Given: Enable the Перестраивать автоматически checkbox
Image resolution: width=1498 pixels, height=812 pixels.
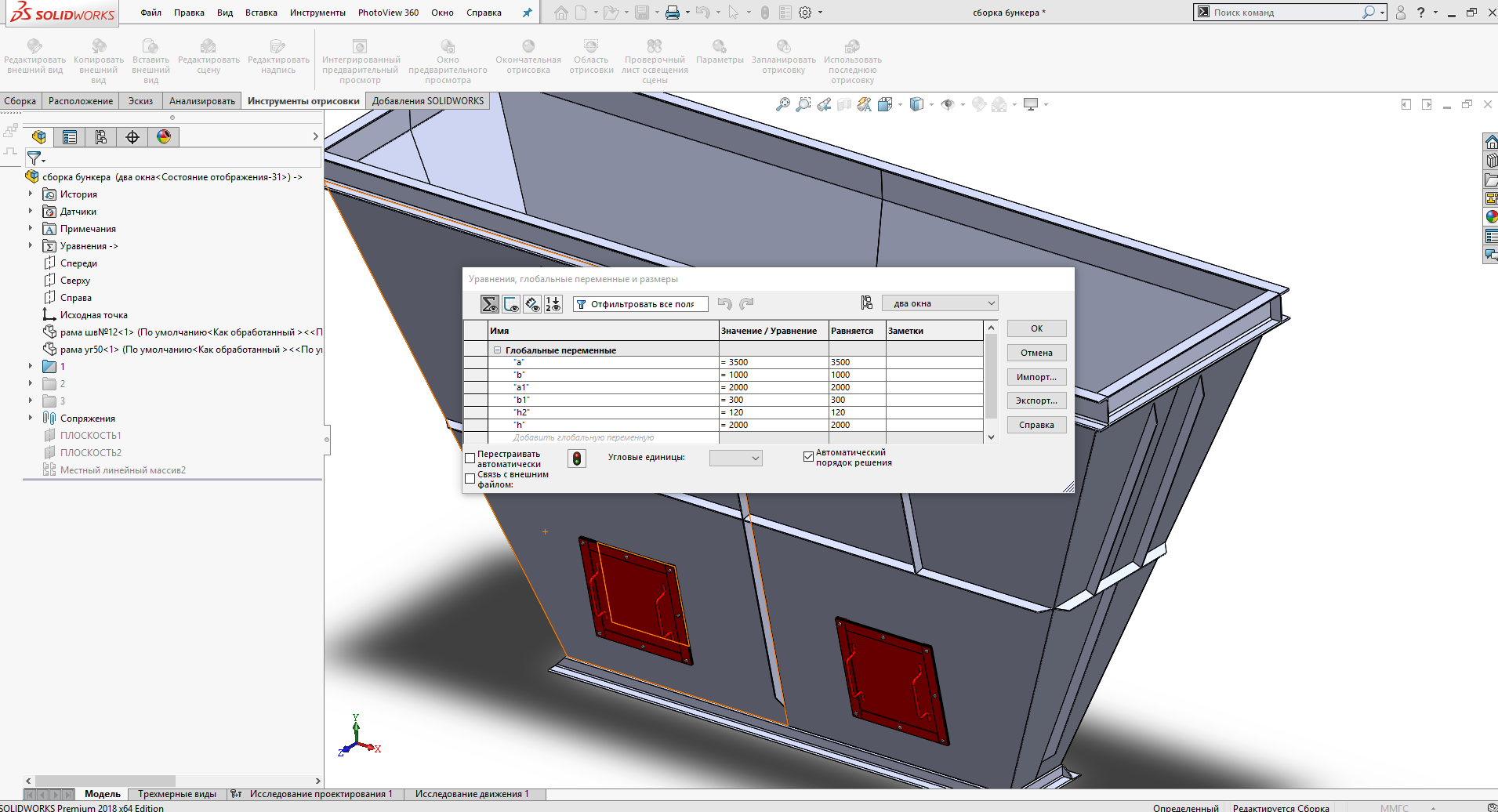Looking at the screenshot, I should coord(470,459).
